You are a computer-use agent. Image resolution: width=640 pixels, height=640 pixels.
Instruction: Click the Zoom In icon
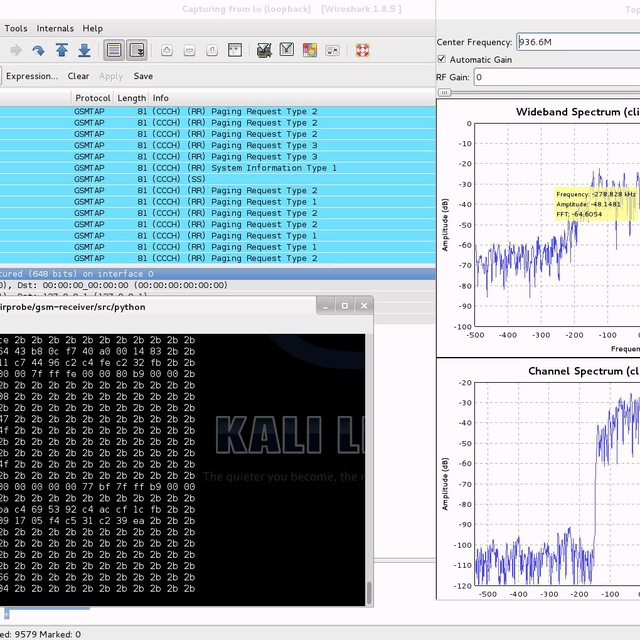coord(167,51)
